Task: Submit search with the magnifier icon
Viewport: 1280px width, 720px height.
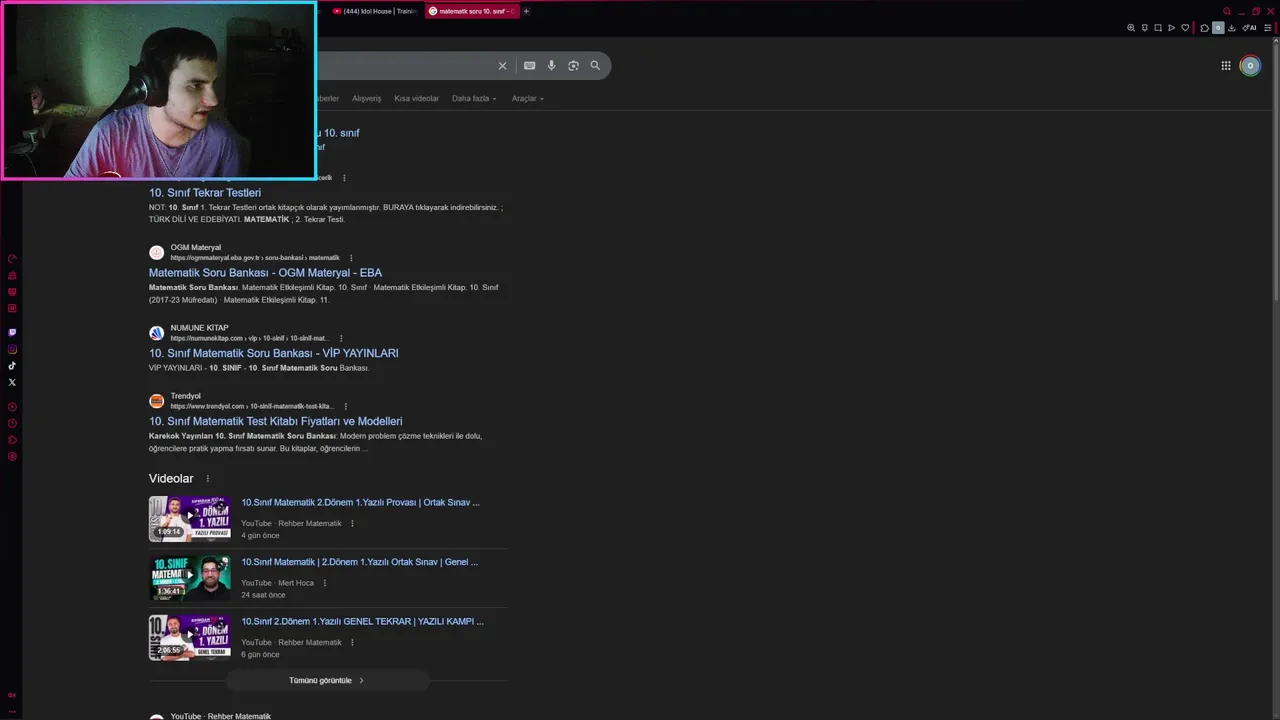Action: 595,66
